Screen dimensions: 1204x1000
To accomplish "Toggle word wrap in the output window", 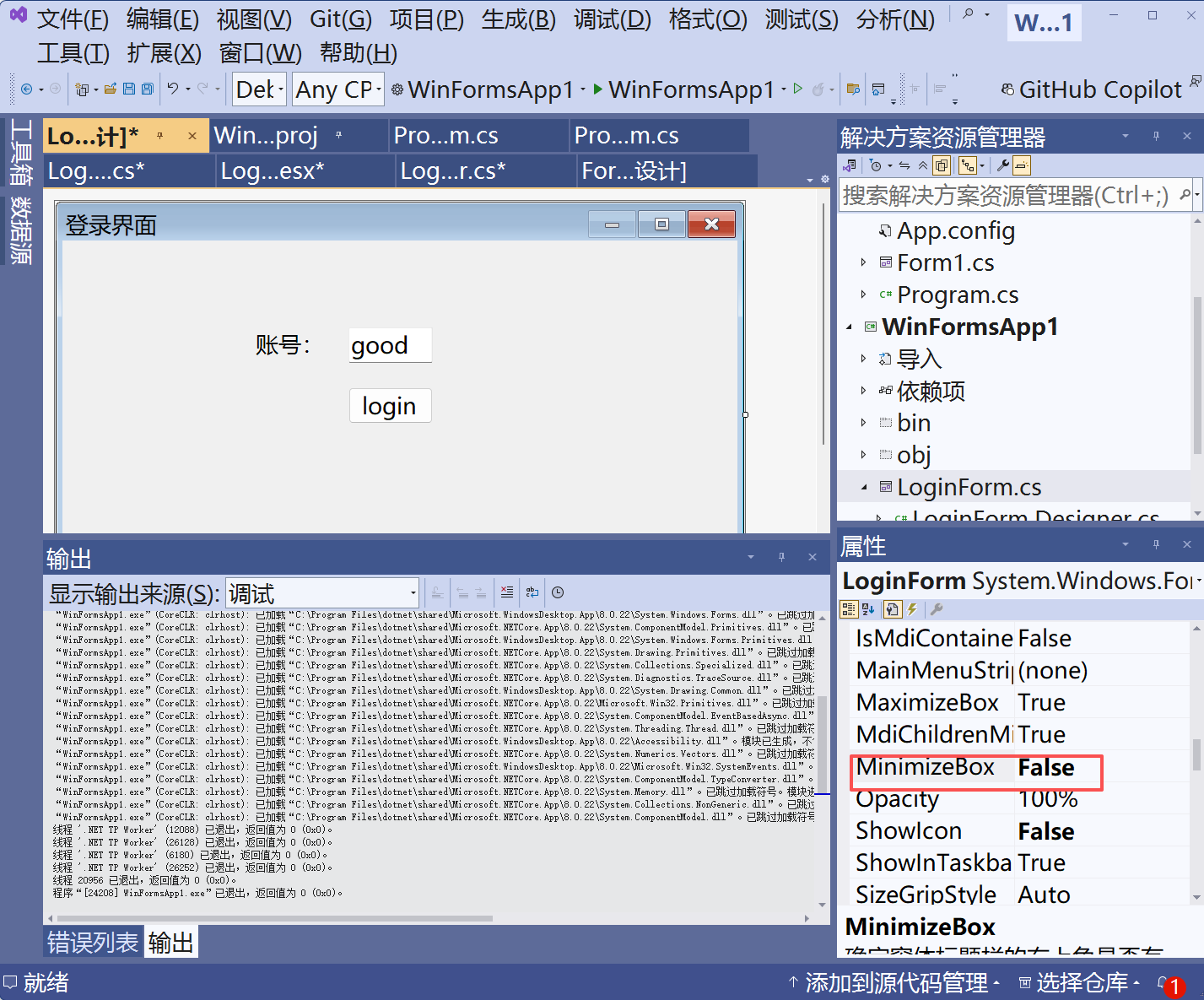I will (532, 592).
